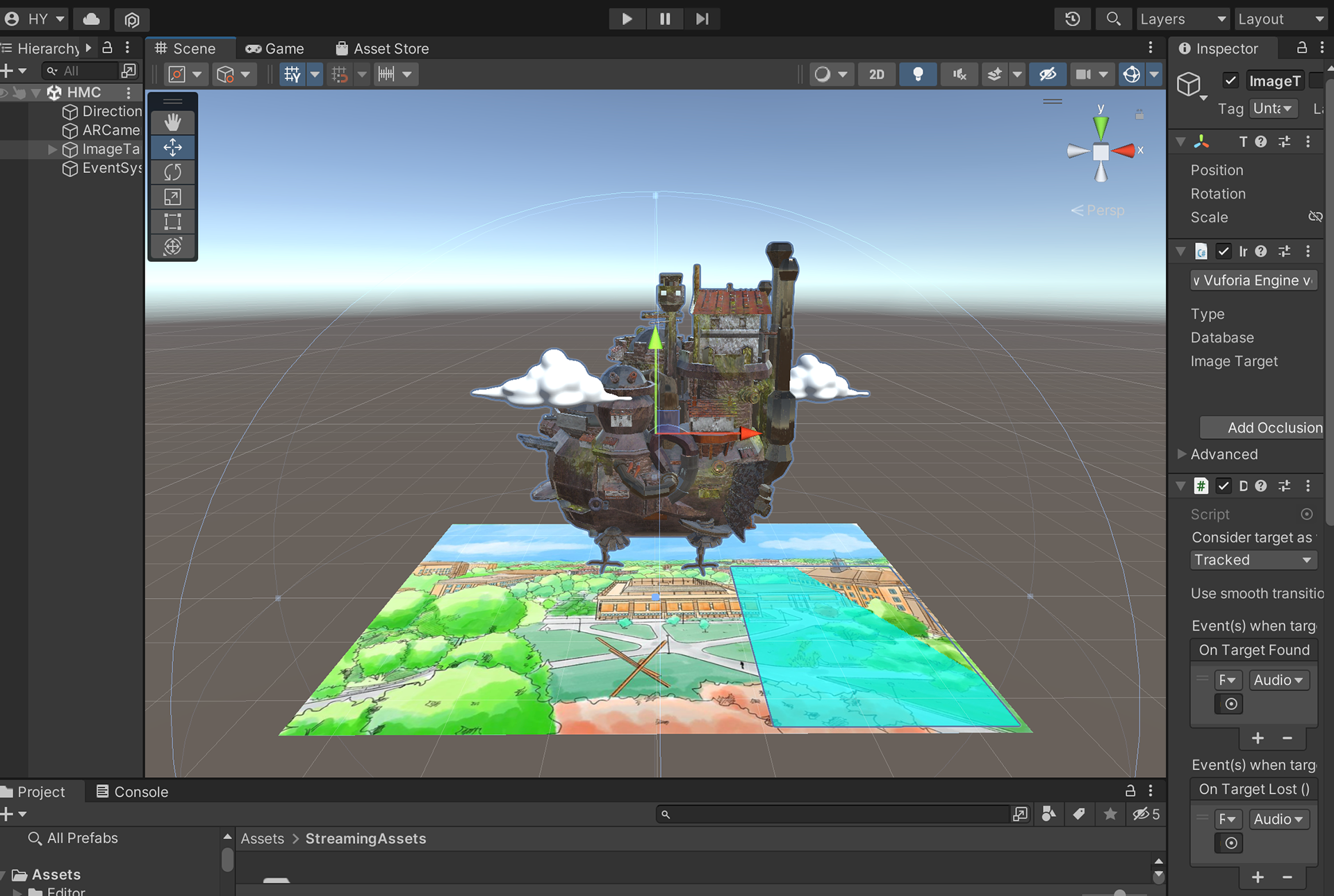The image size is (1334, 896).
Task: Switch to the Asset Store tab
Action: [x=382, y=49]
